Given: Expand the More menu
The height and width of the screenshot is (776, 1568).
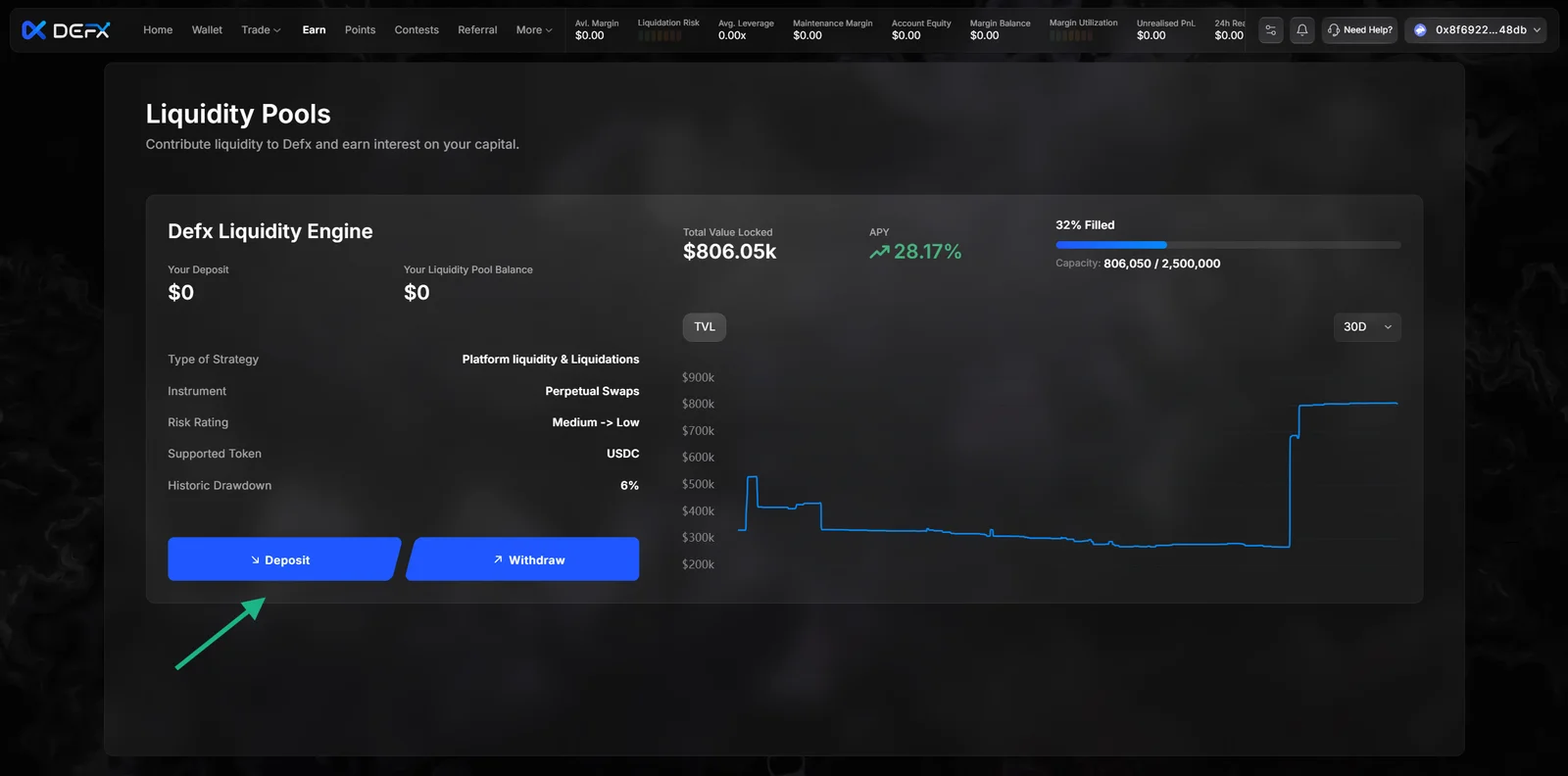Looking at the screenshot, I should coord(534,30).
